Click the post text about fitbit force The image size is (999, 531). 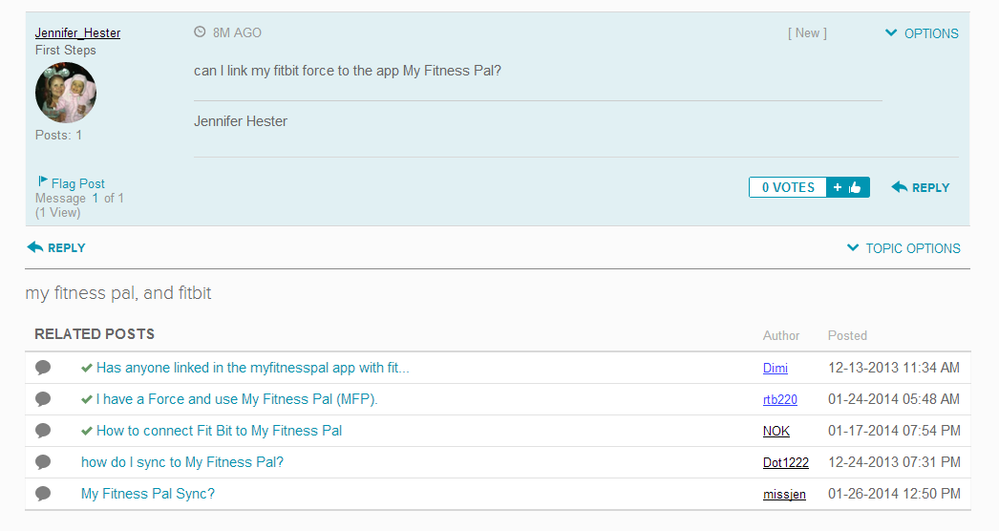click(x=347, y=71)
